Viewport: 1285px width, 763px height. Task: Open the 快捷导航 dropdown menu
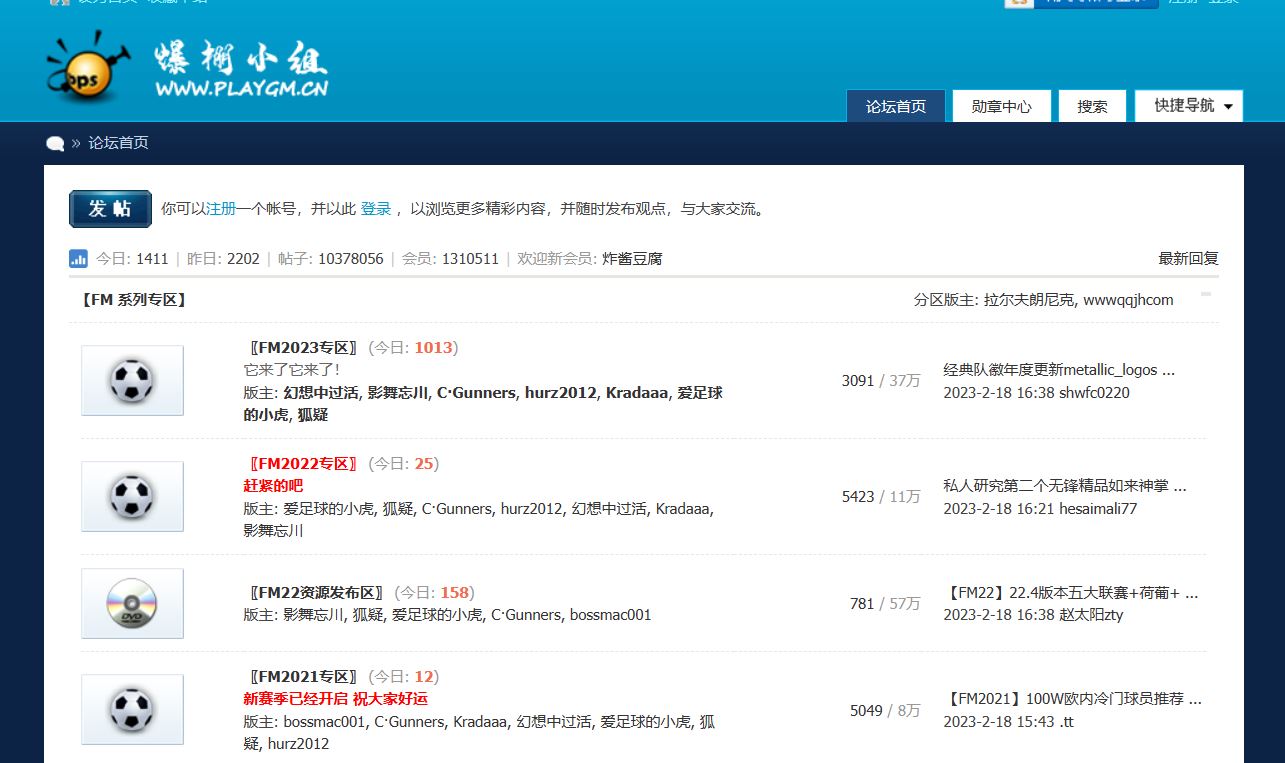point(1188,106)
